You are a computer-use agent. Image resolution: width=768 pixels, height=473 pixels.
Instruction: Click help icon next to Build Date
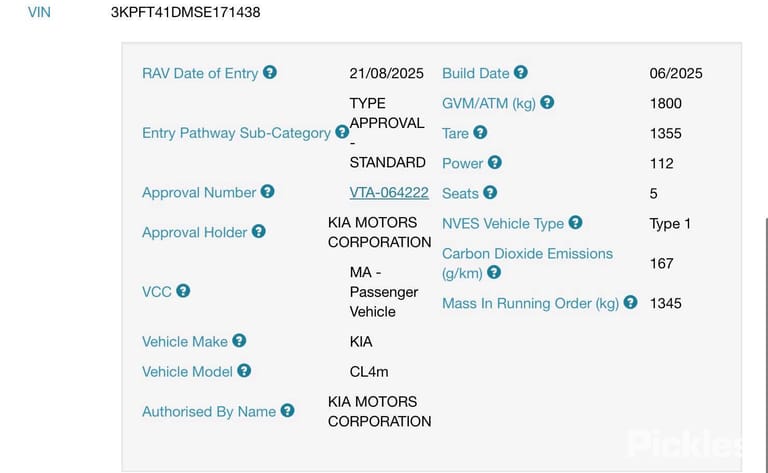(x=521, y=72)
